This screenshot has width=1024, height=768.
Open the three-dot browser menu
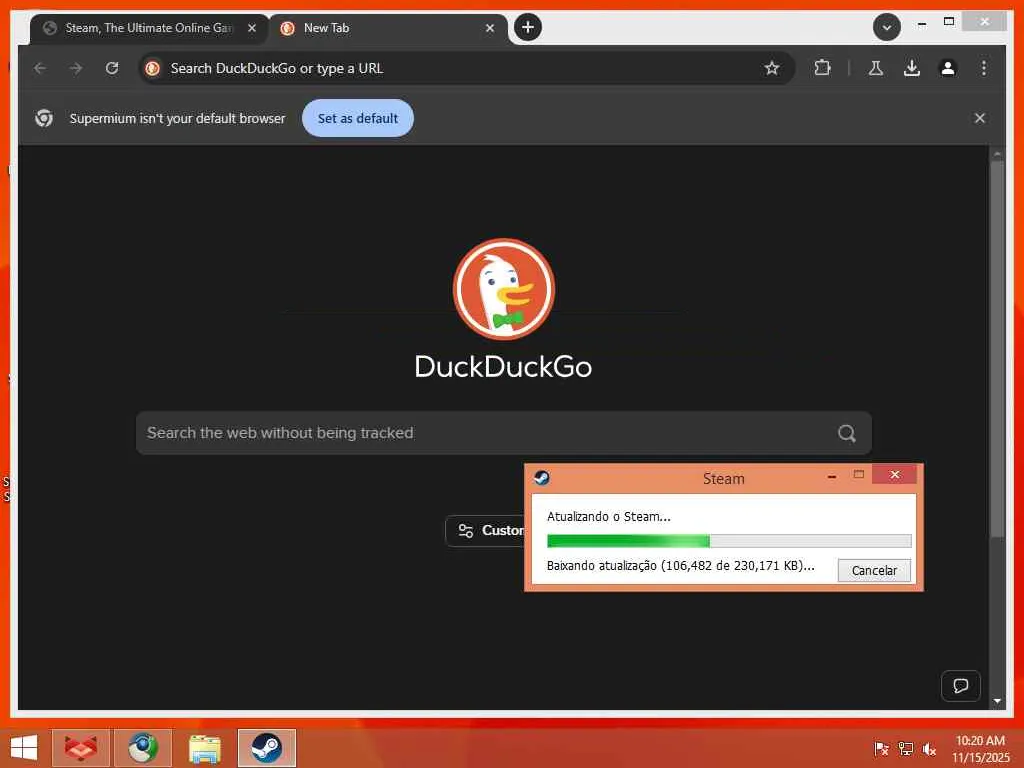pyautogui.click(x=984, y=68)
